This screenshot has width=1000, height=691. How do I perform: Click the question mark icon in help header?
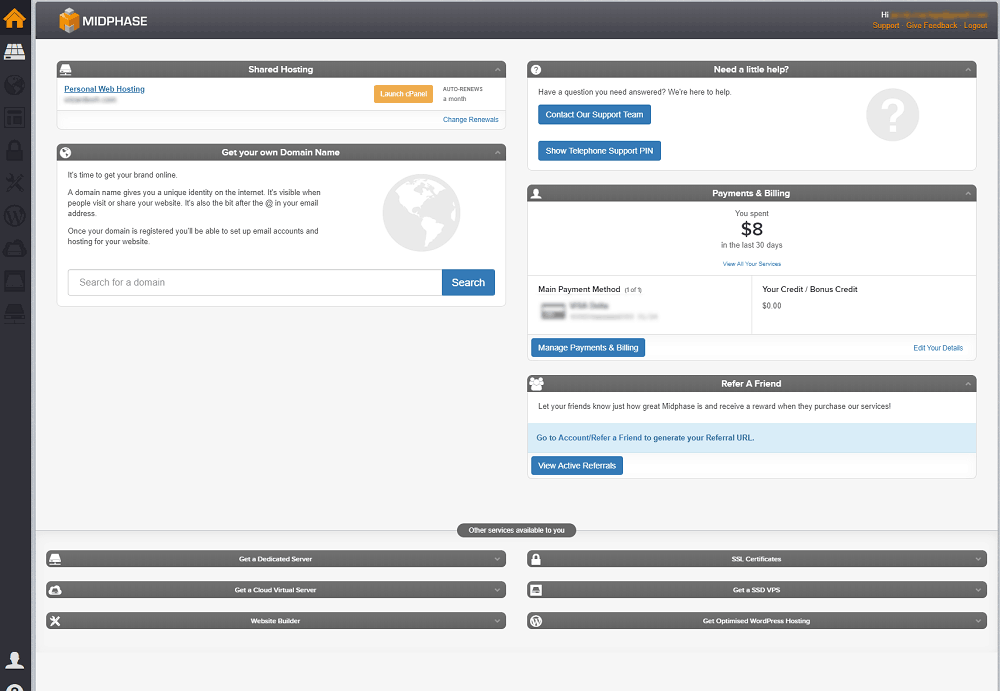[536, 70]
